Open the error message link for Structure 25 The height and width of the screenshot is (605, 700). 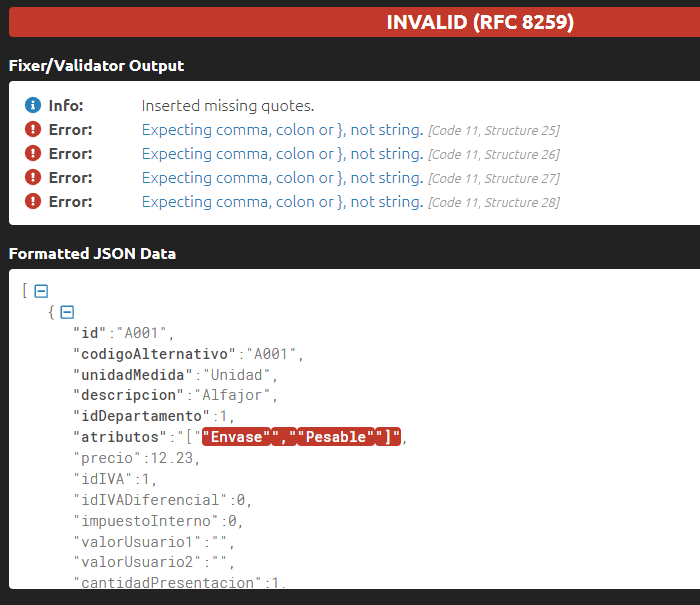pyautogui.click(x=282, y=130)
